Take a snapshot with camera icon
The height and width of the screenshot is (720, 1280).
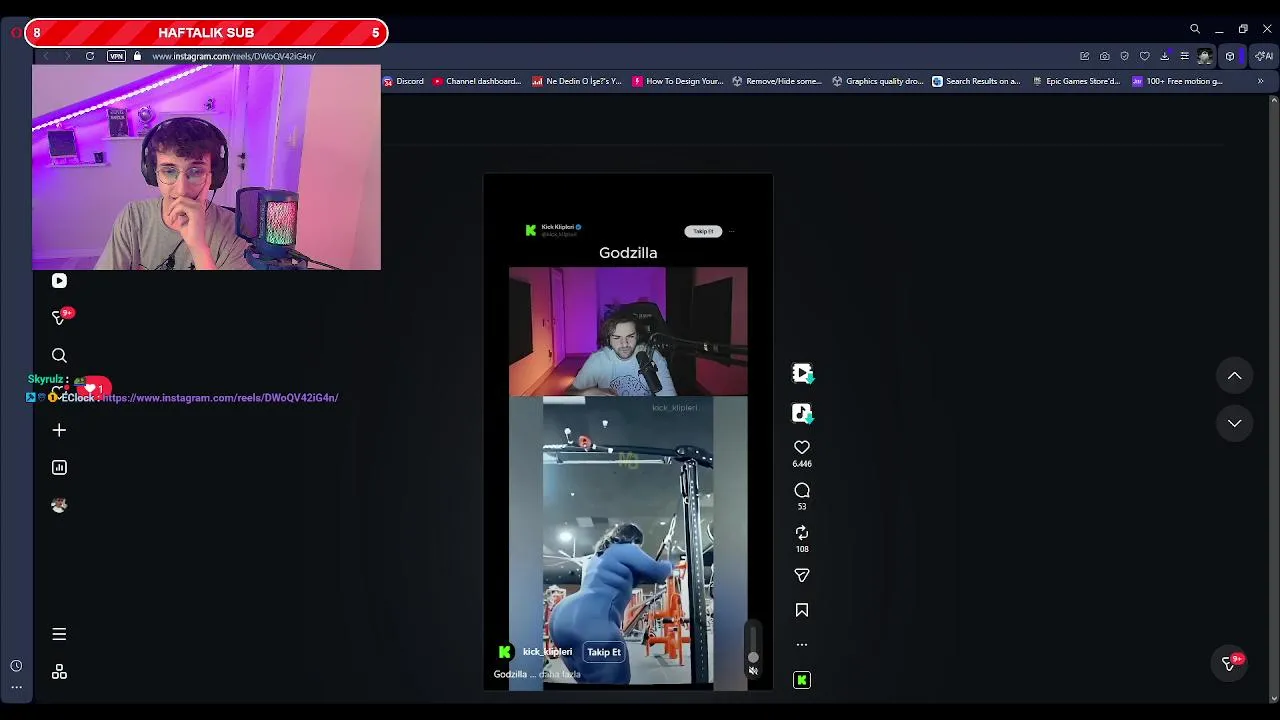[1104, 56]
